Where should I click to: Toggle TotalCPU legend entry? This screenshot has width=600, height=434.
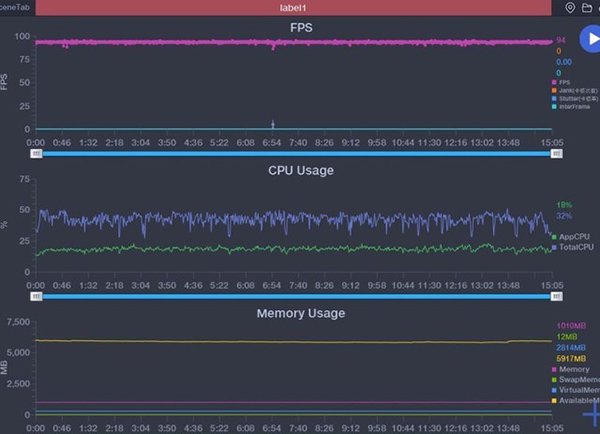[x=574, y=246]
